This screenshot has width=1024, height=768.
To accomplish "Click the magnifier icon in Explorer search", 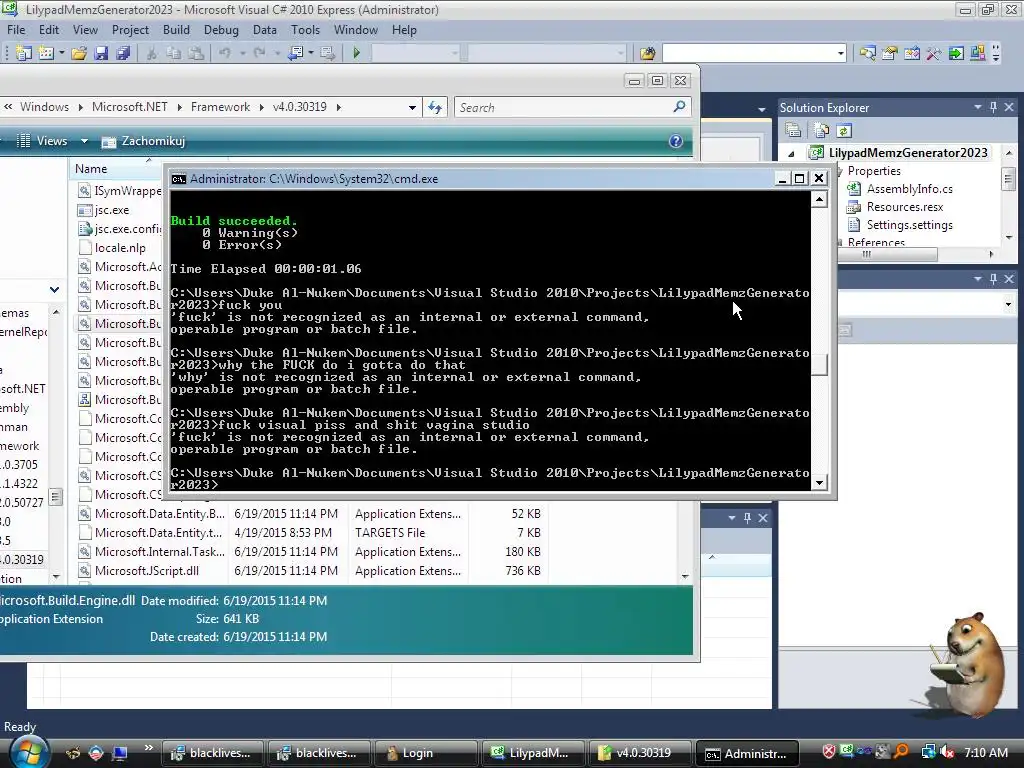I will 679,106.
